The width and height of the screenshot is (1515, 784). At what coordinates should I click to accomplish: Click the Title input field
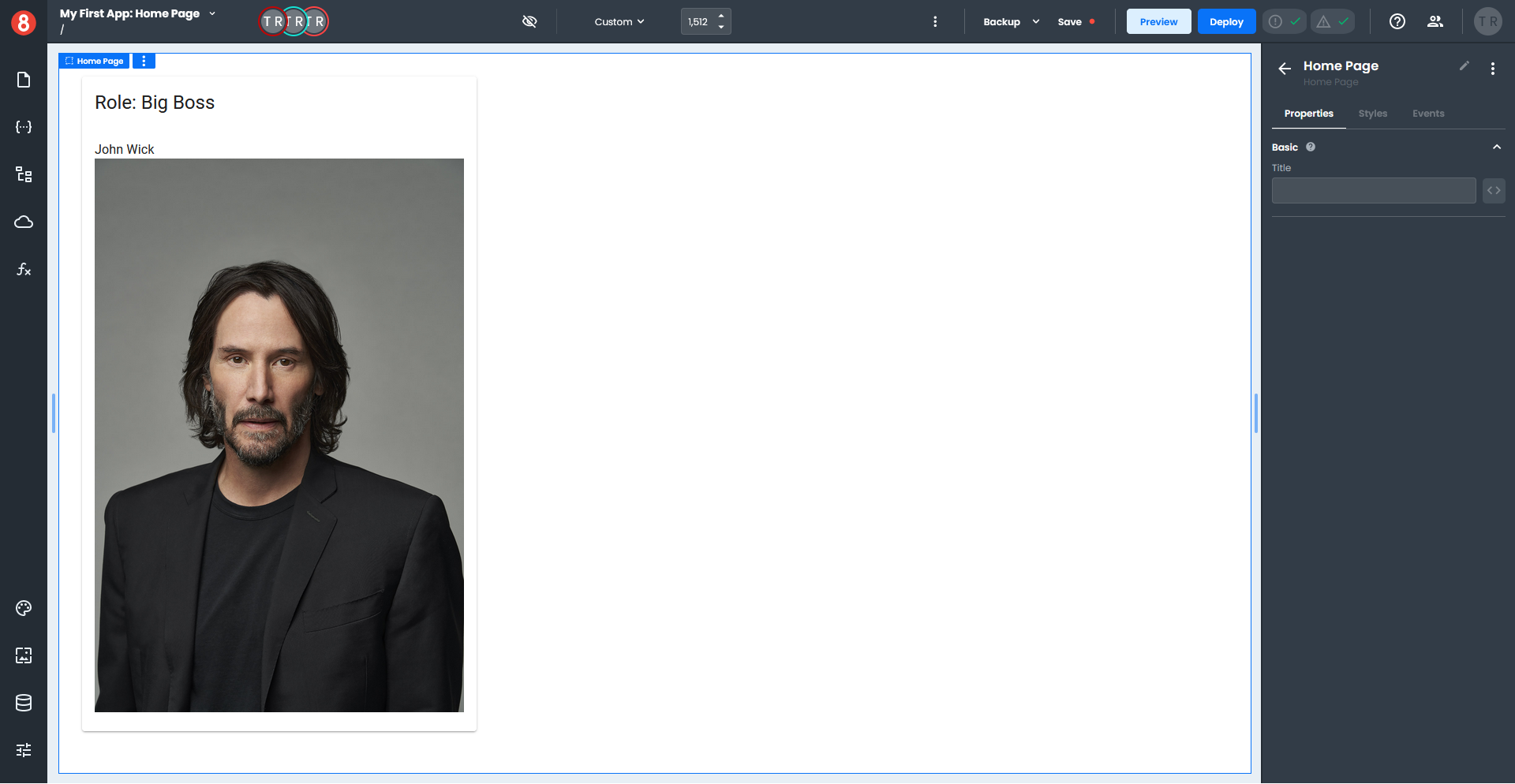1373,191
